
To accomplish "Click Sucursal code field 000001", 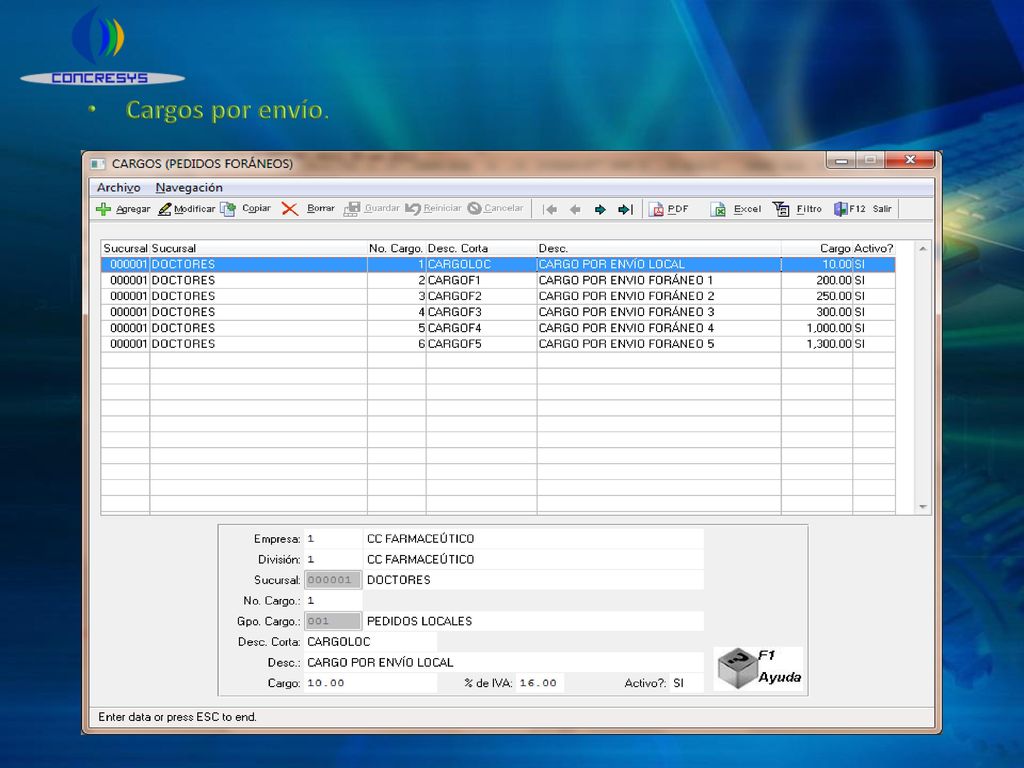I will point(332,580).
